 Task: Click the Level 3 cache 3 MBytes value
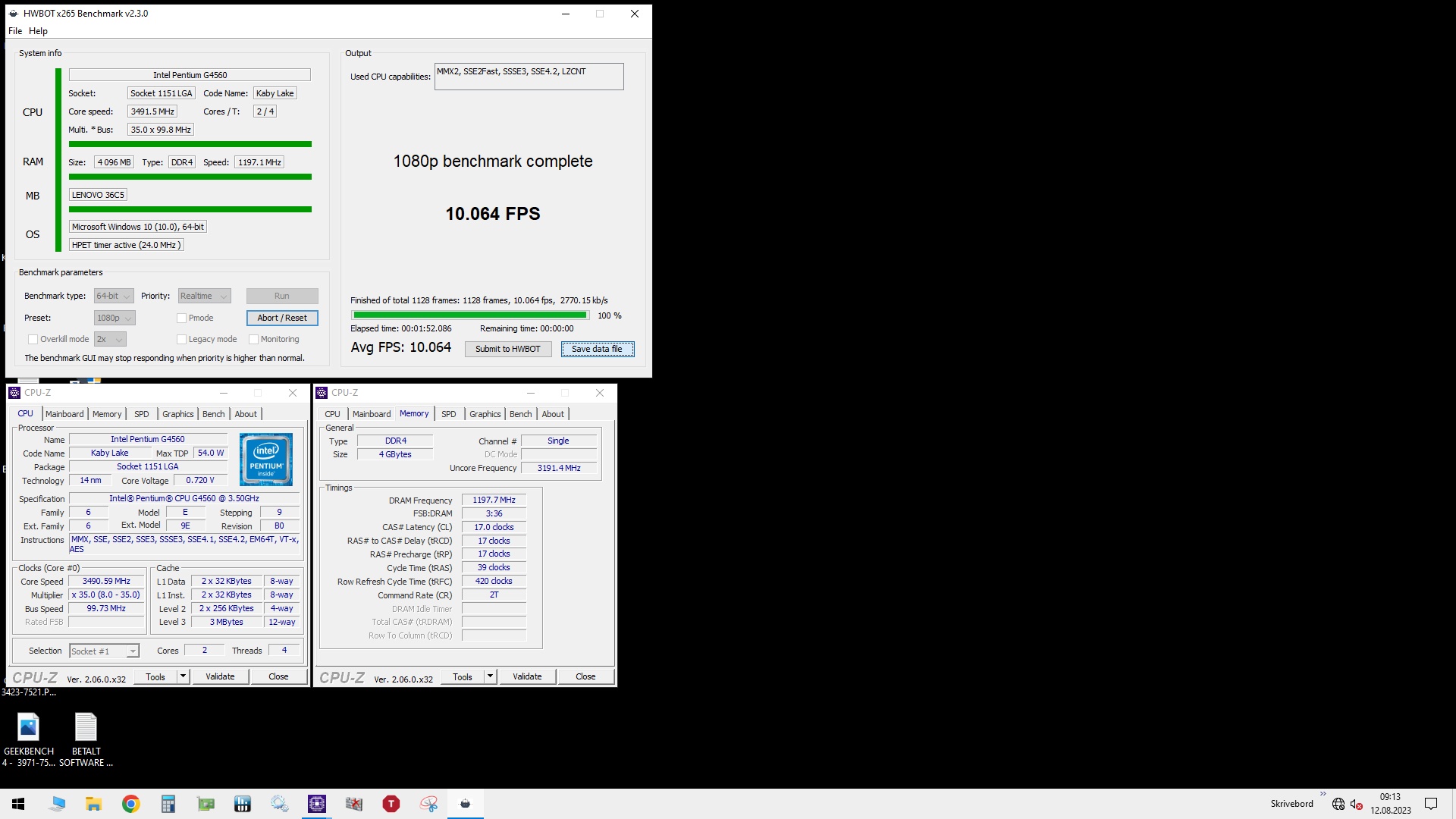pos(227,623)
